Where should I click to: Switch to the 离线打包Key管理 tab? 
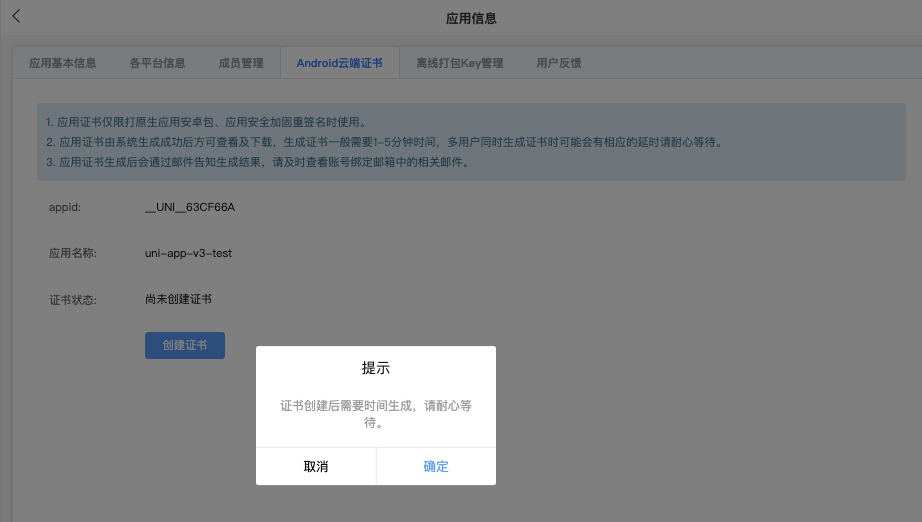click(460, 63)
